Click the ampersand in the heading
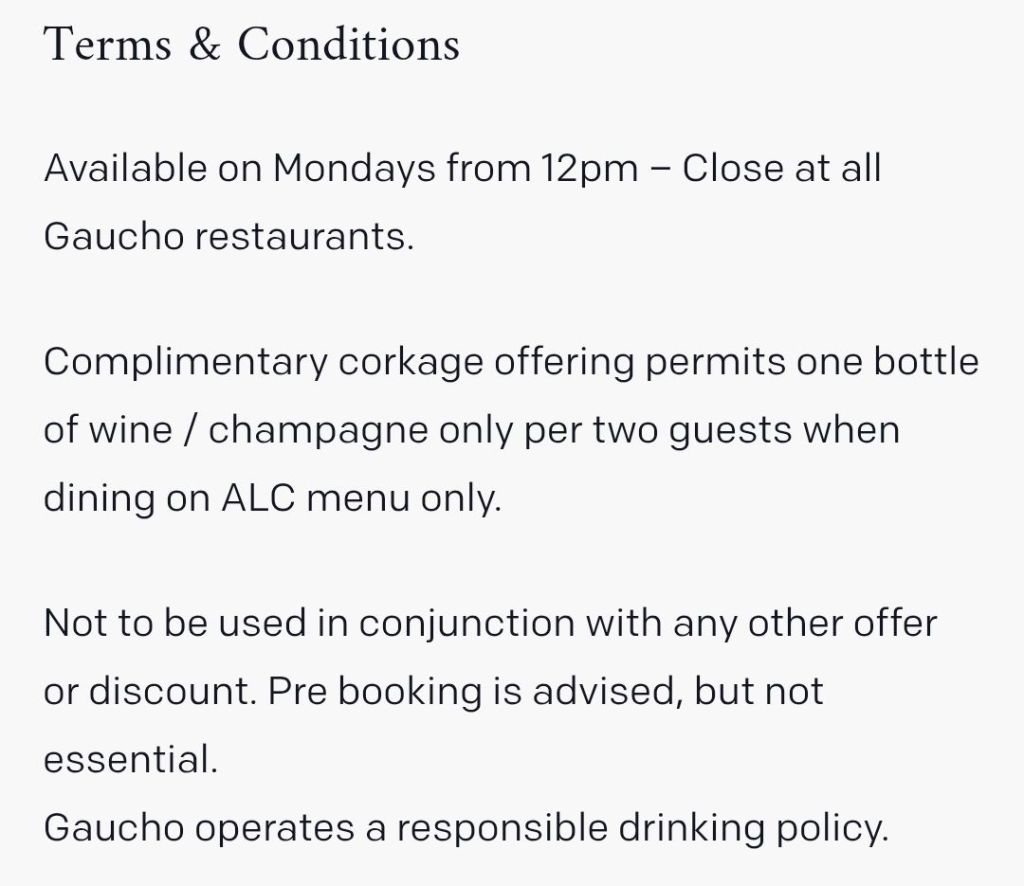The width and height of the screenshot is (1024, 886). coord(203,45)
